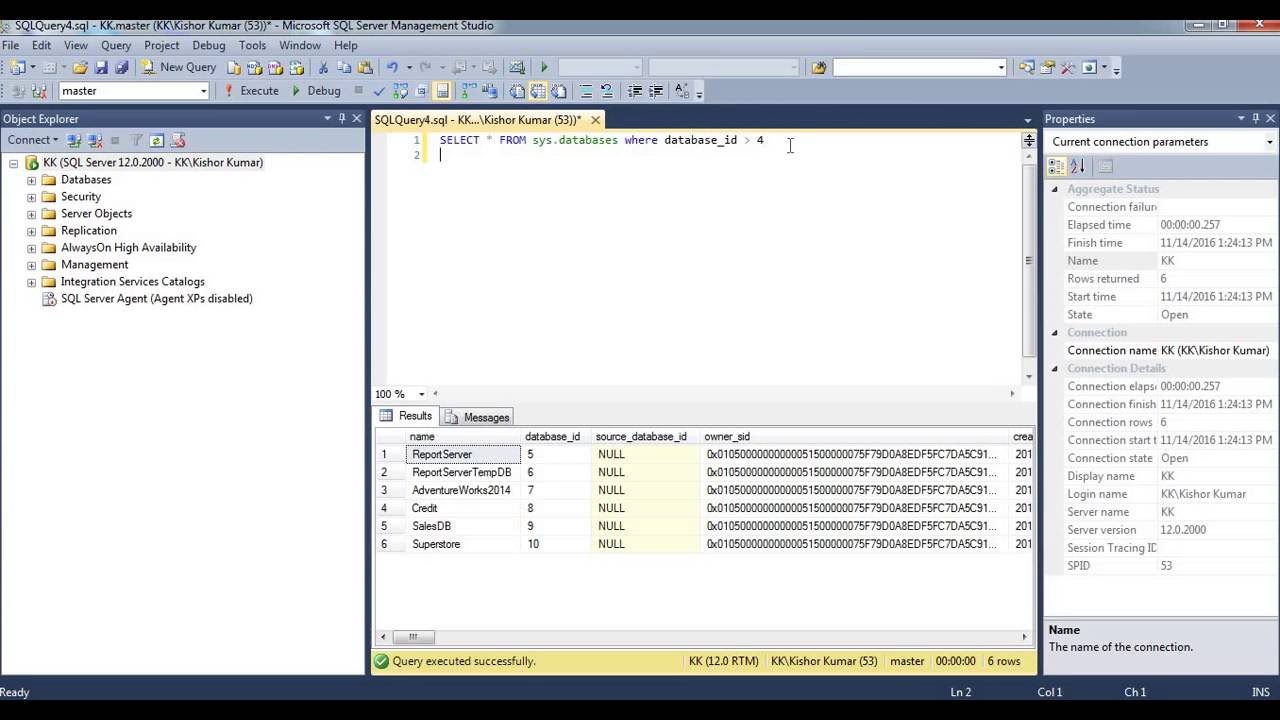This screenshot has width=1280, height=720.
Task: Click the Object Explorer filter funnel icon
Action: pos(137,141)
